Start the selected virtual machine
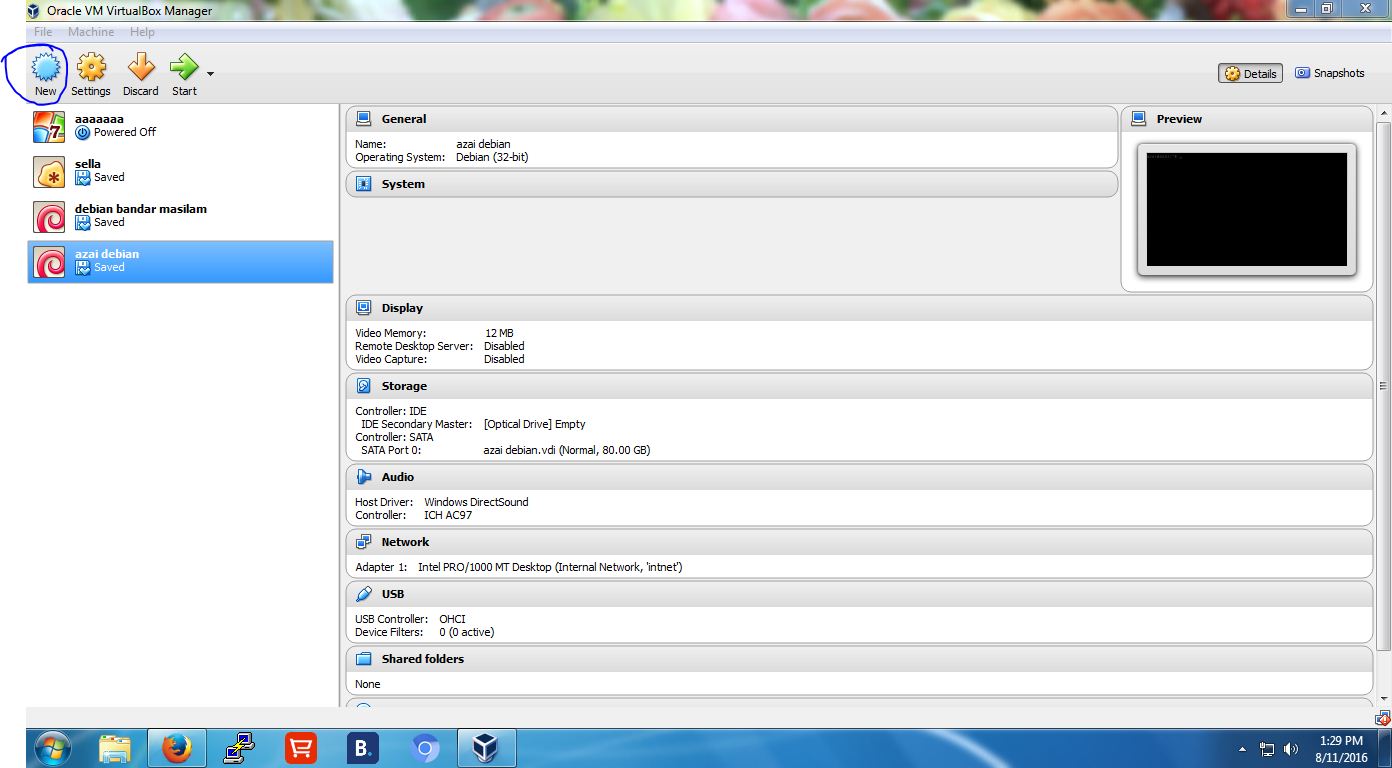 pyautogui.click(x=183, y=68)
